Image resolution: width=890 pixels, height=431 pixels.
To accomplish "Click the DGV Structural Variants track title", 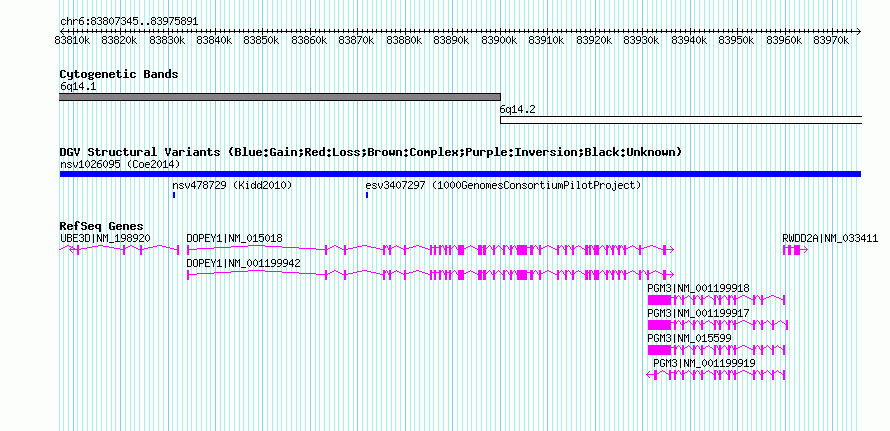I will coord(370,152).
